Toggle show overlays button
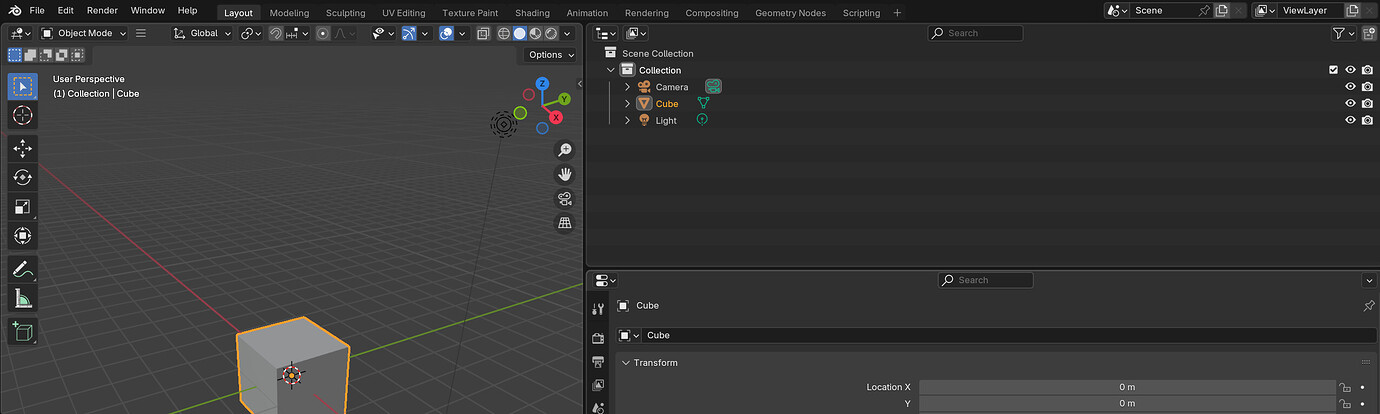The image size is (1380, 414). [446, 33]
